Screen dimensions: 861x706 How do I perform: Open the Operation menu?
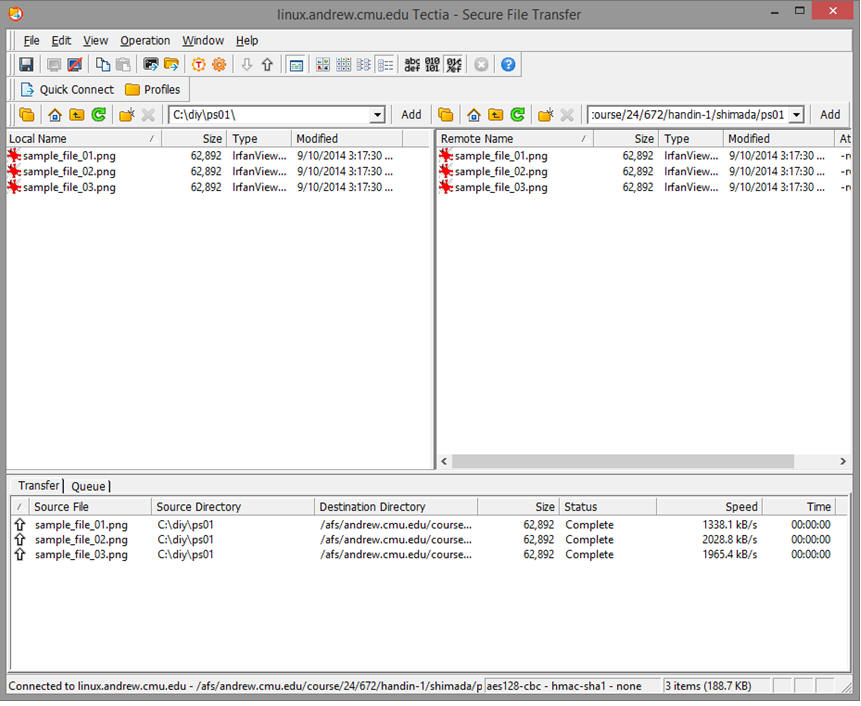[145, 41]
